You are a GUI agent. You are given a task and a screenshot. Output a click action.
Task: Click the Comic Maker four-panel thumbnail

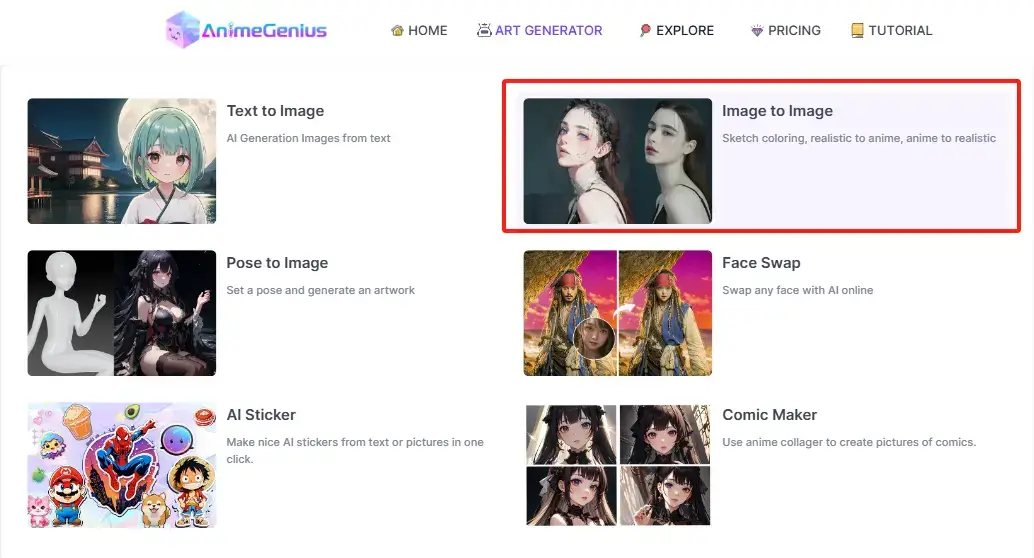618,465
